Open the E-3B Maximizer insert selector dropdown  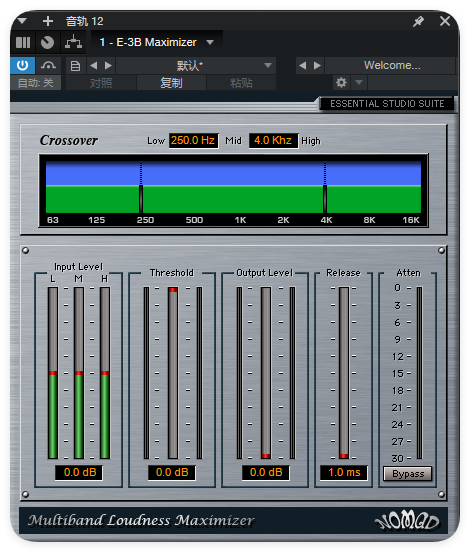(x=157, y=43)
